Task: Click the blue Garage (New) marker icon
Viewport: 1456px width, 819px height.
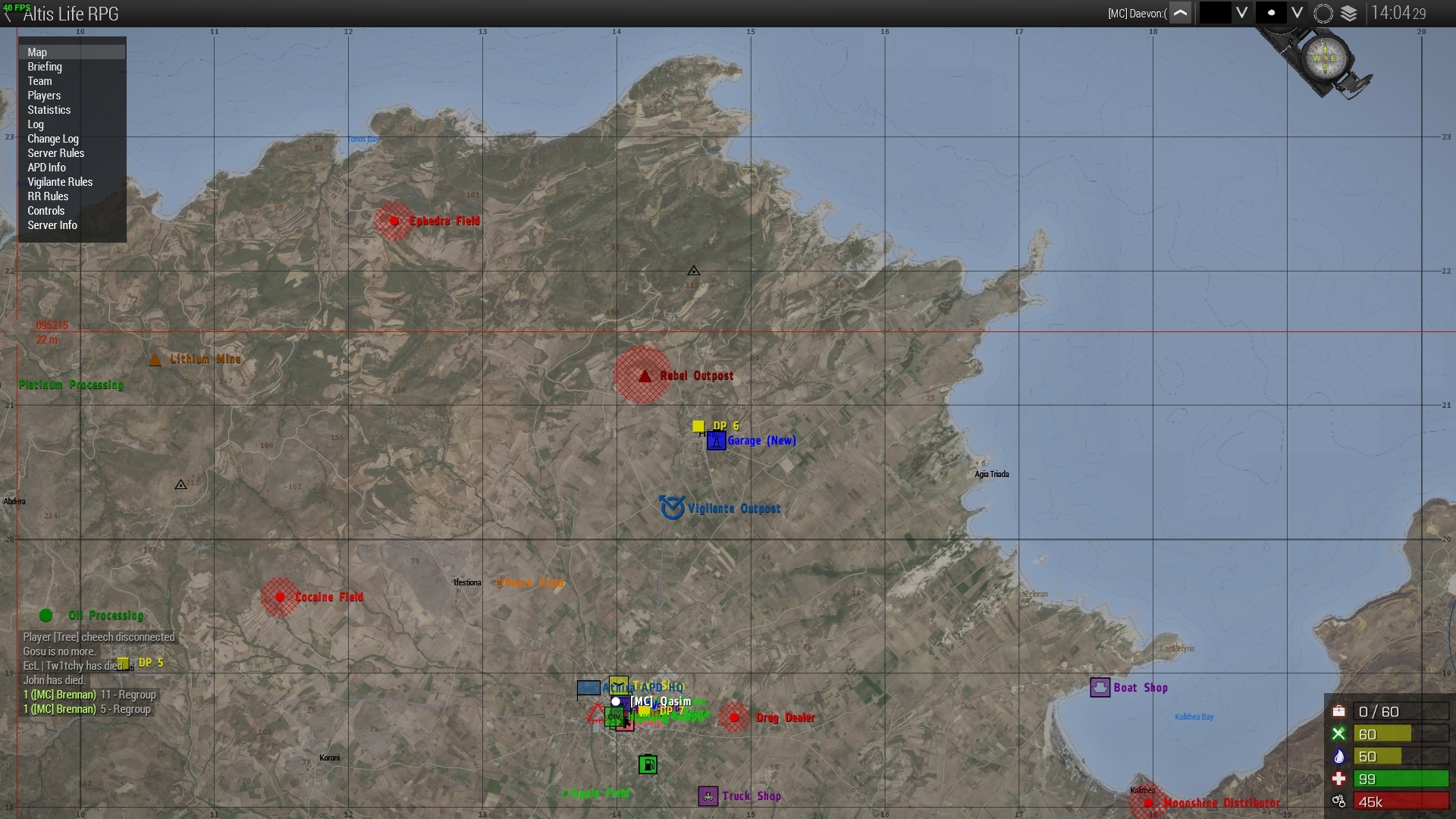Action: click(717, 441)
